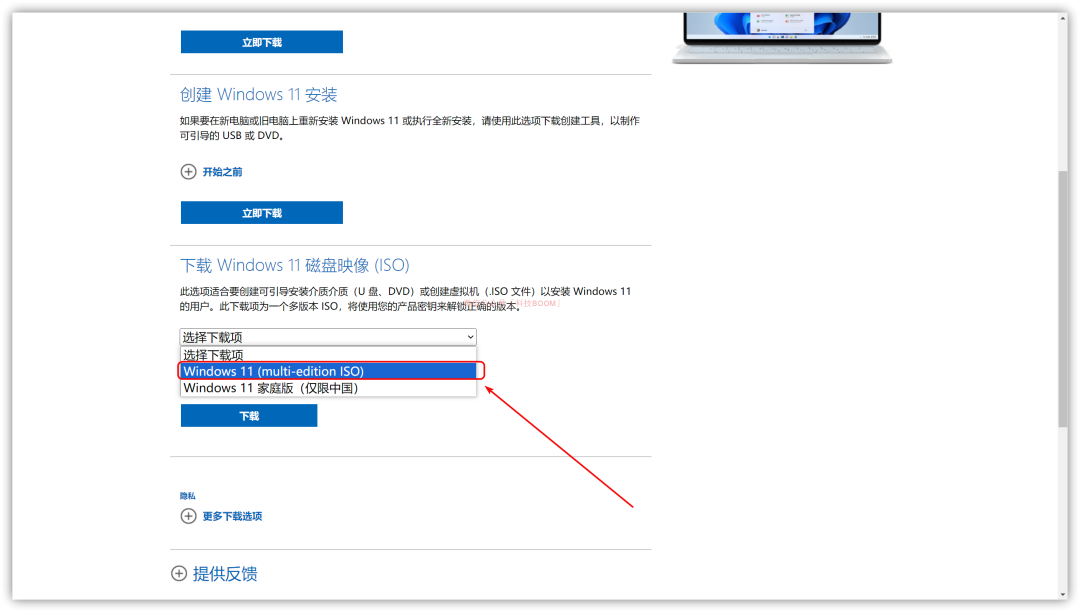This screenshot has width=1080, height=612.
Task: Open the 选择下载项 dropdown box
Action: pyautogui.click(x=328, y=337)
